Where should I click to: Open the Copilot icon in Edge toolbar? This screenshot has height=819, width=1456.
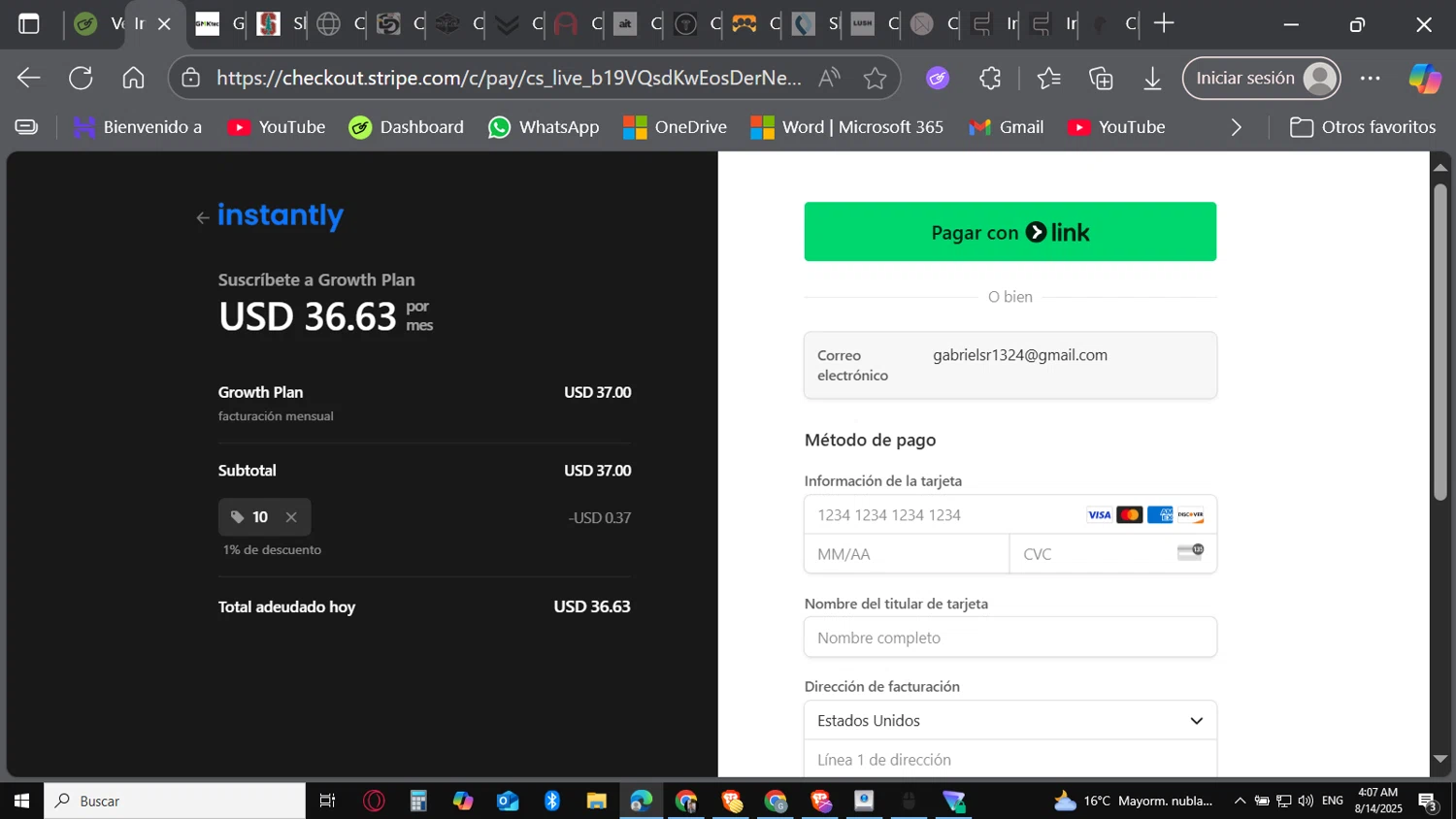pos(1424,79)
